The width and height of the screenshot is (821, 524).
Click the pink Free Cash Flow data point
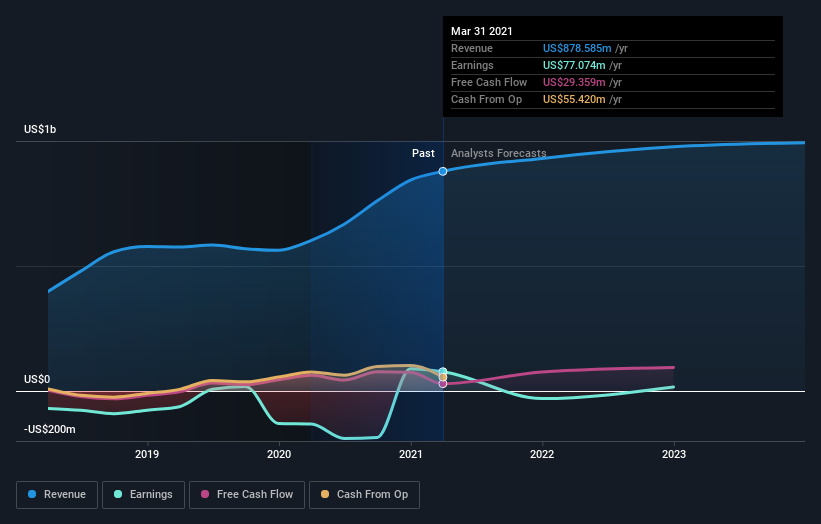click(x=443, y=384)
